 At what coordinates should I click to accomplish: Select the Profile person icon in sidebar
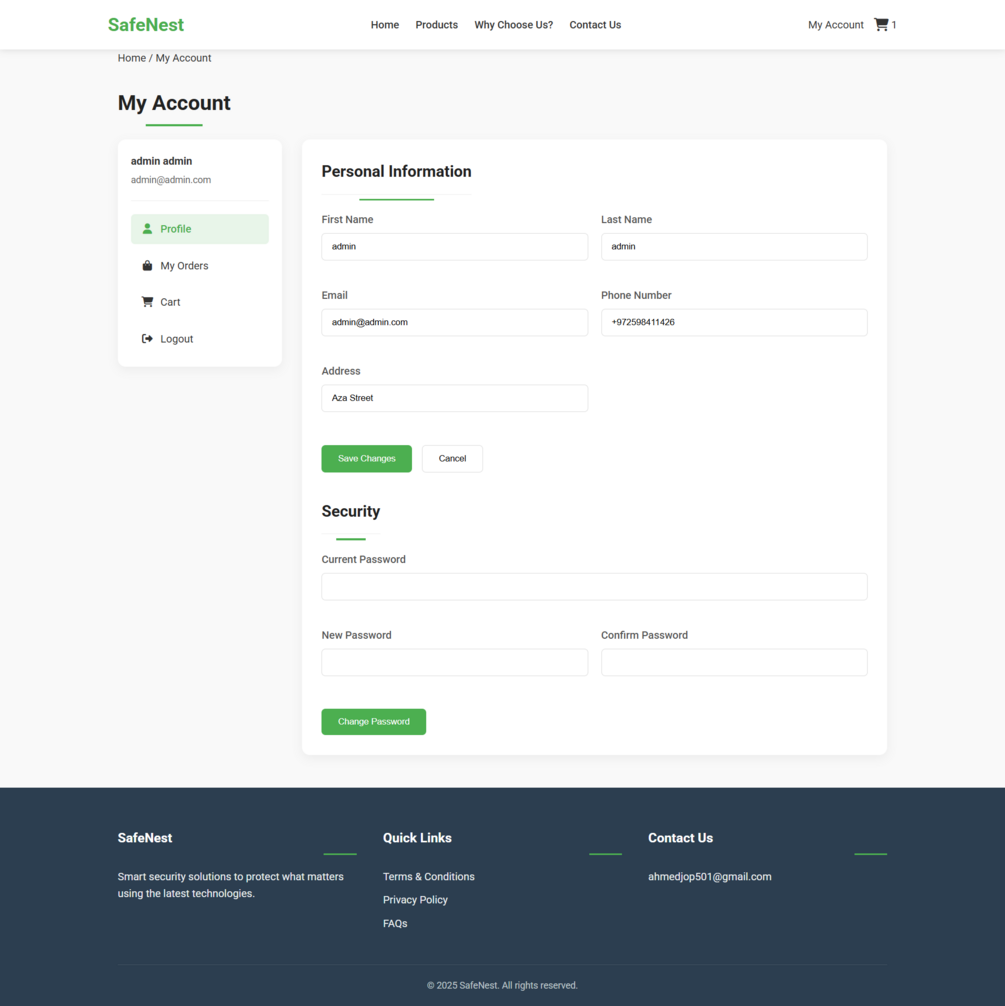coord(147,228)
